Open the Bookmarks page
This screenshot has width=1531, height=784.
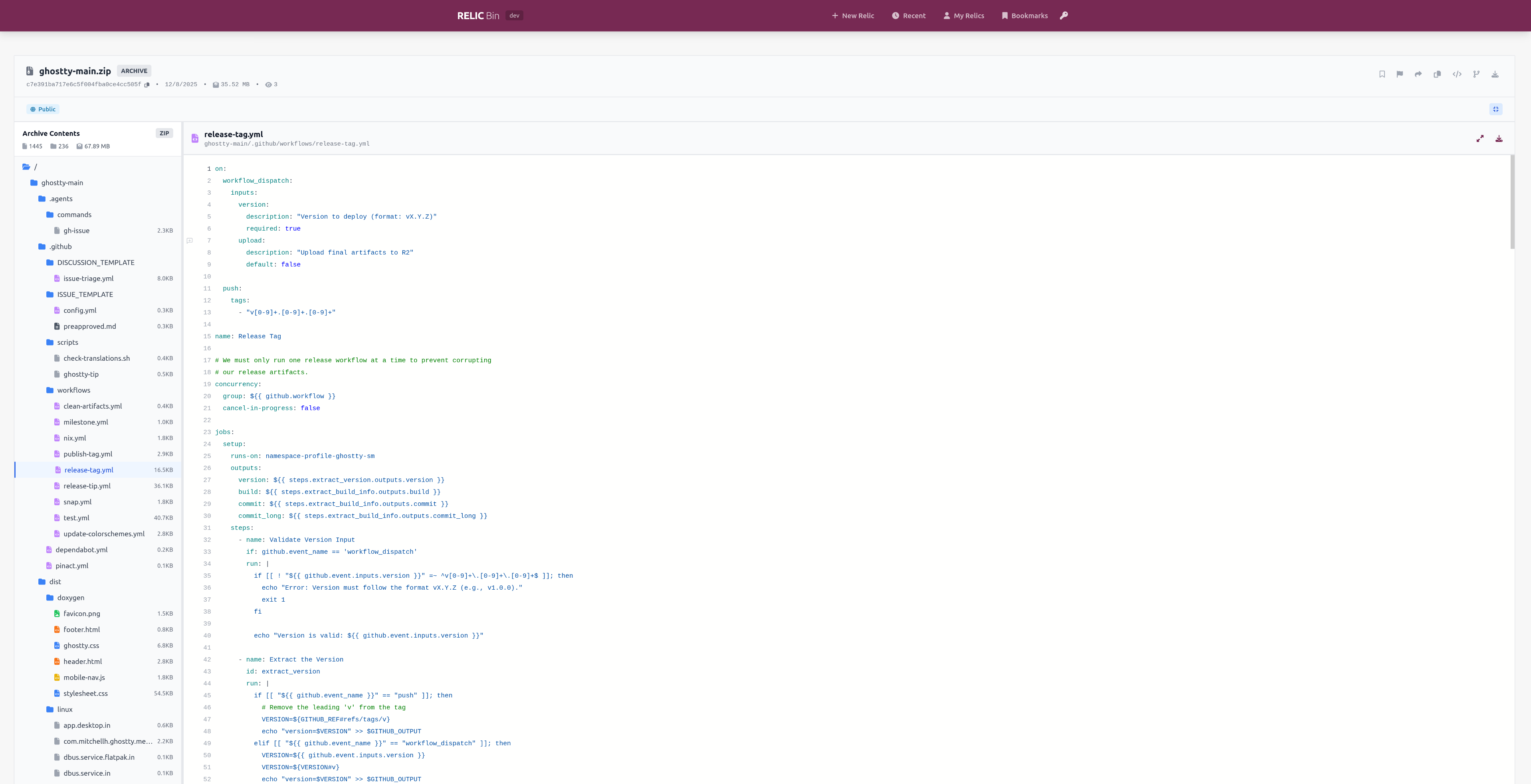pyautogui.click(x=1025, y=16)
